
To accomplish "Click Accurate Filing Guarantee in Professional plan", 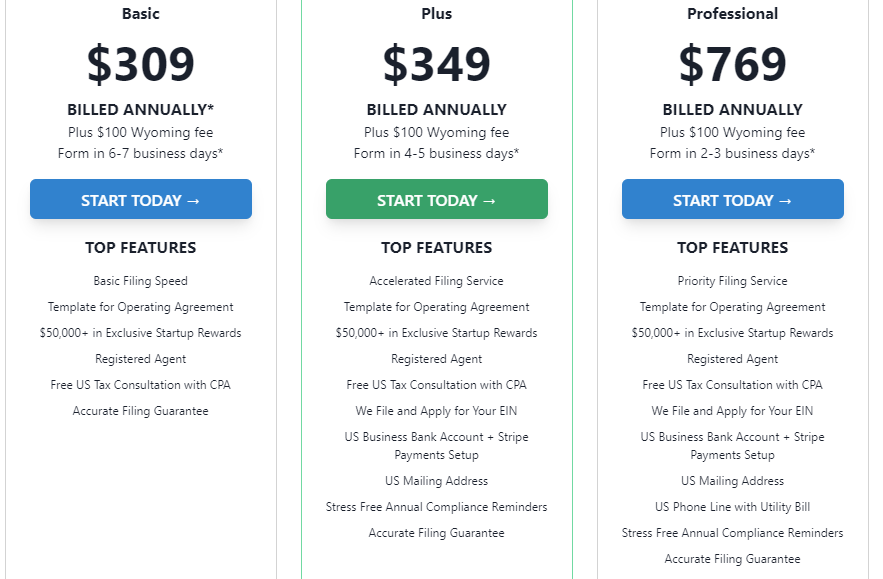I will click(x=733, y=559).
